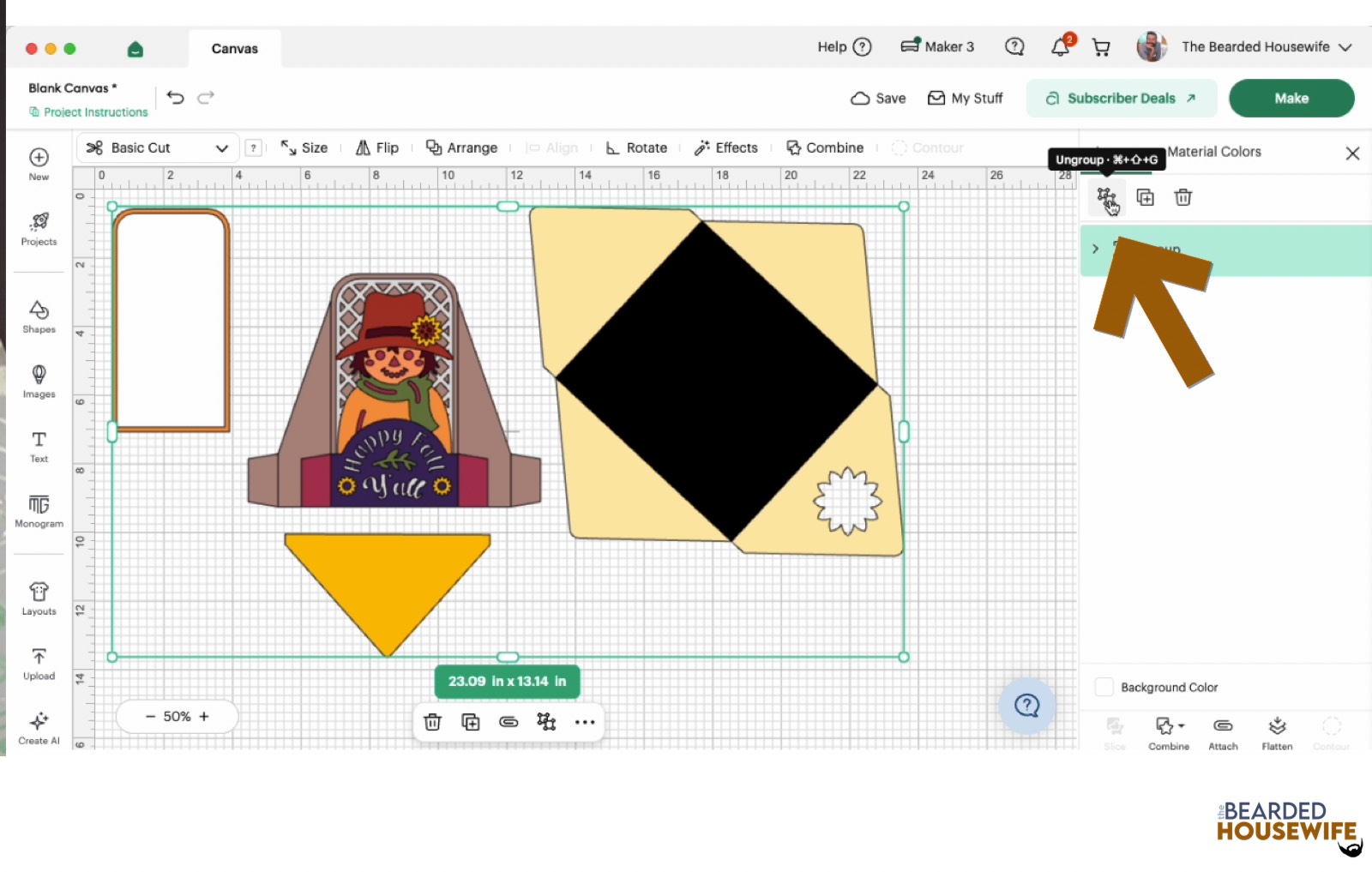Open the New project tool
1372x872 pixels.
39,163
